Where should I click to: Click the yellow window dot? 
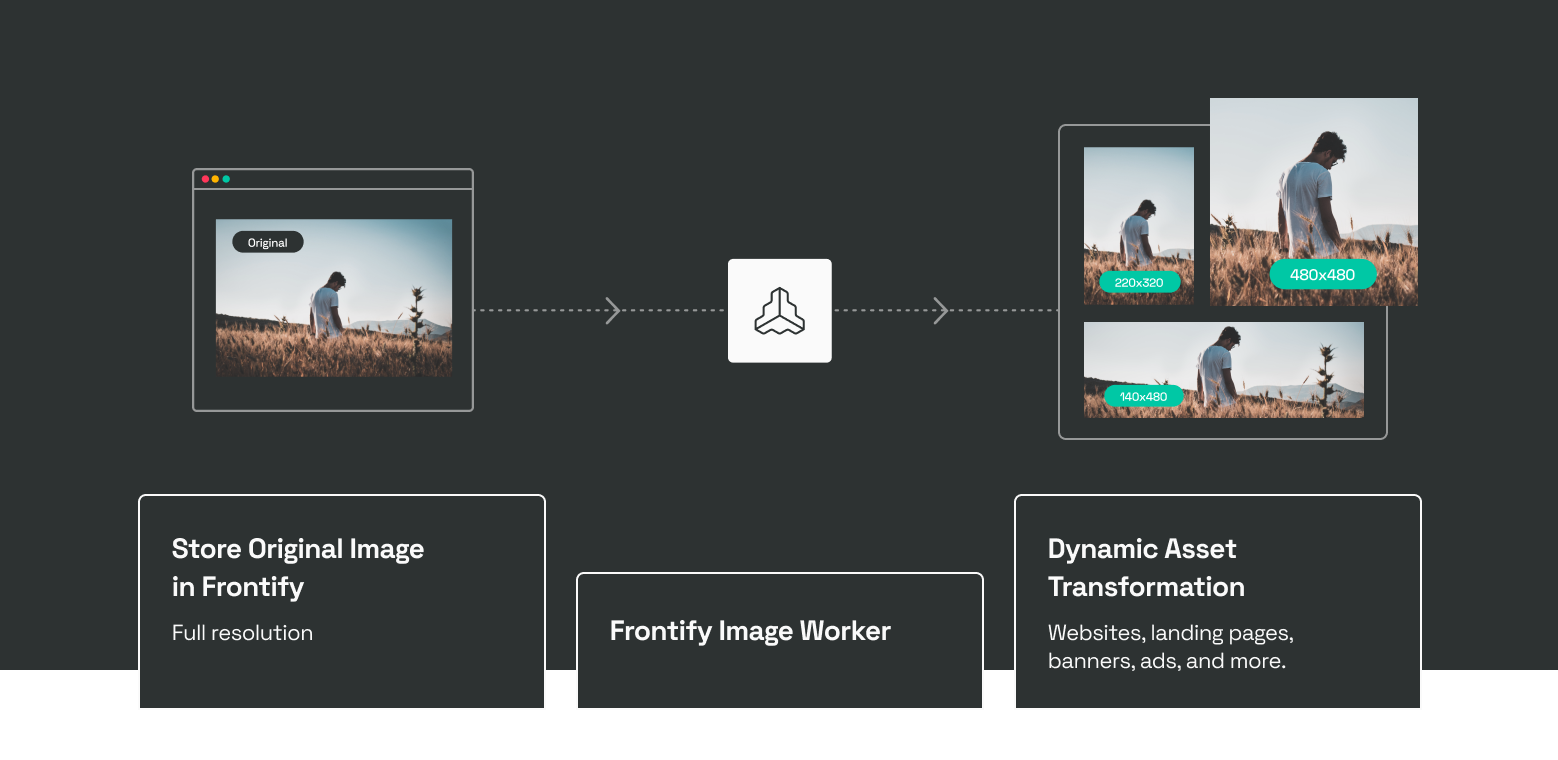click(x=216, y=179)
